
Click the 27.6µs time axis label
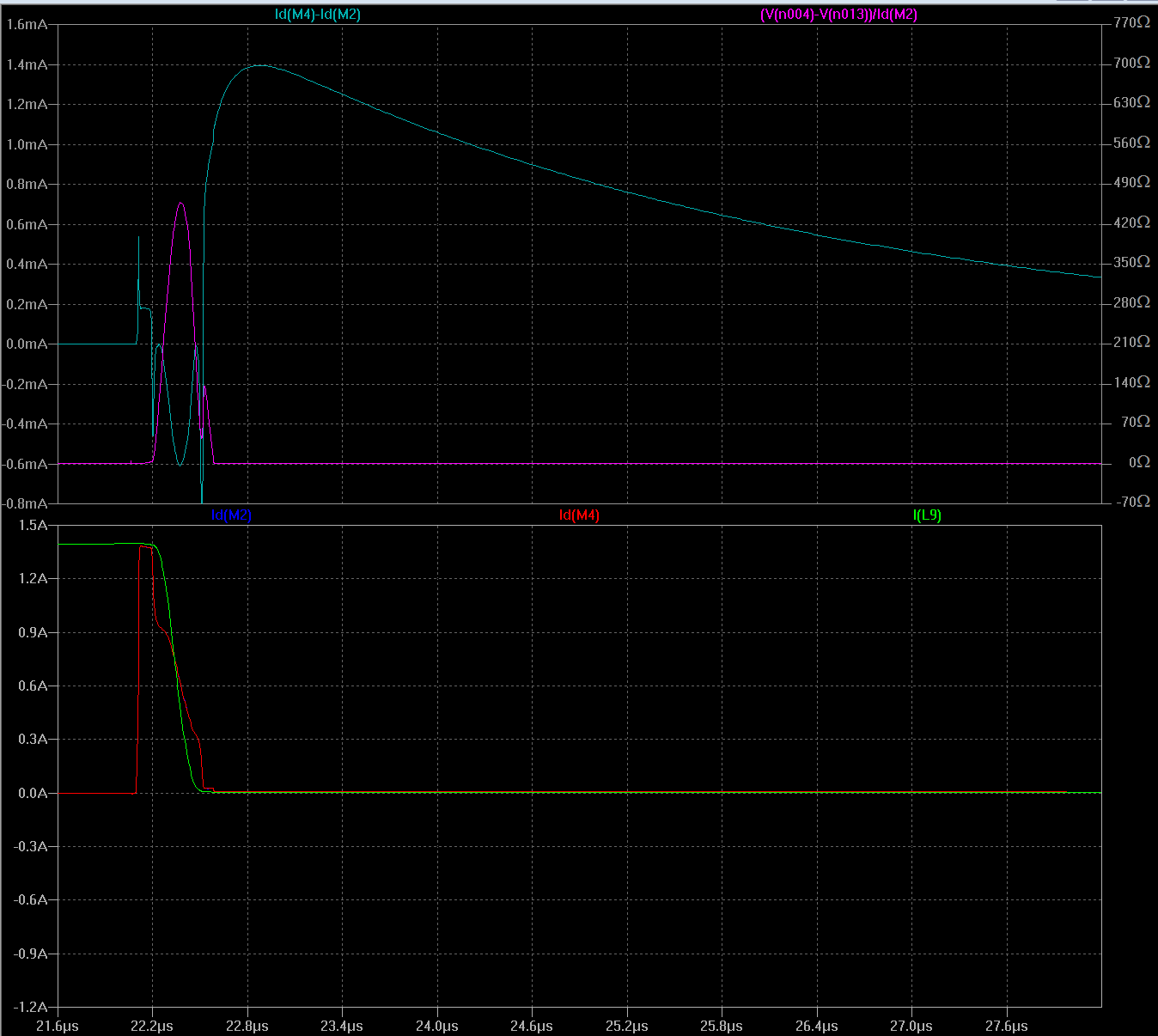1007,1027
